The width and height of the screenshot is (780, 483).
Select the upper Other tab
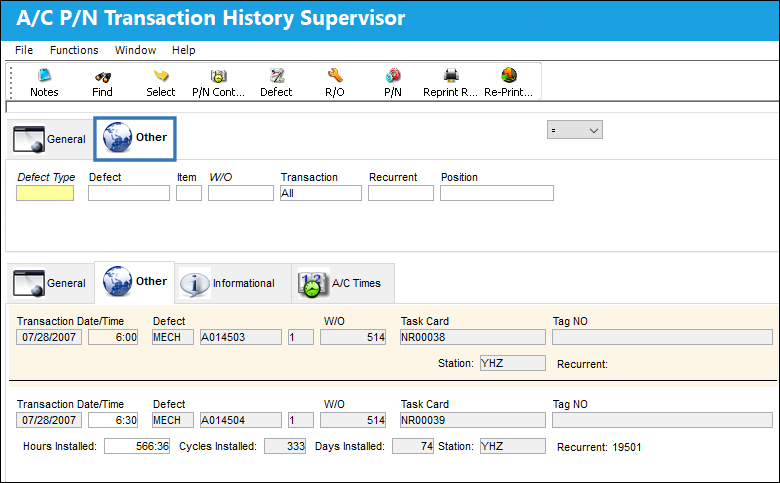point(135,139)
